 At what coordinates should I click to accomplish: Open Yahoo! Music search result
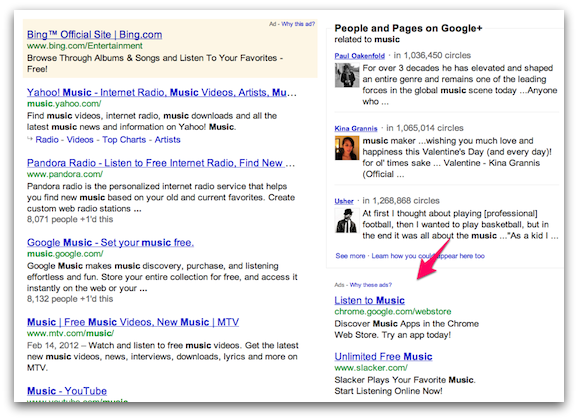pyautogui.click(x=161, y=92)
